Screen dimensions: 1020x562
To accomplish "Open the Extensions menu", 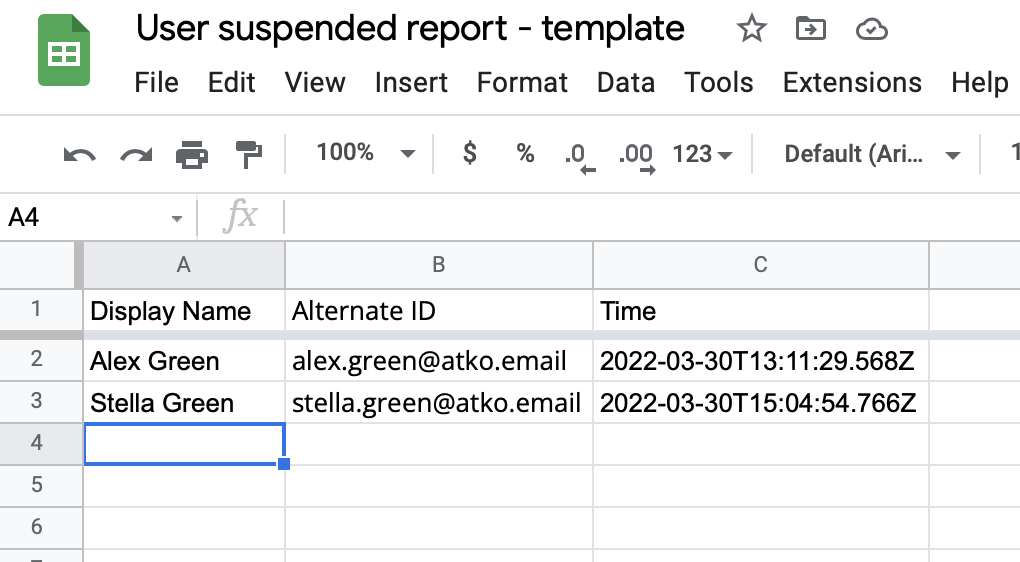I will 852,82.
